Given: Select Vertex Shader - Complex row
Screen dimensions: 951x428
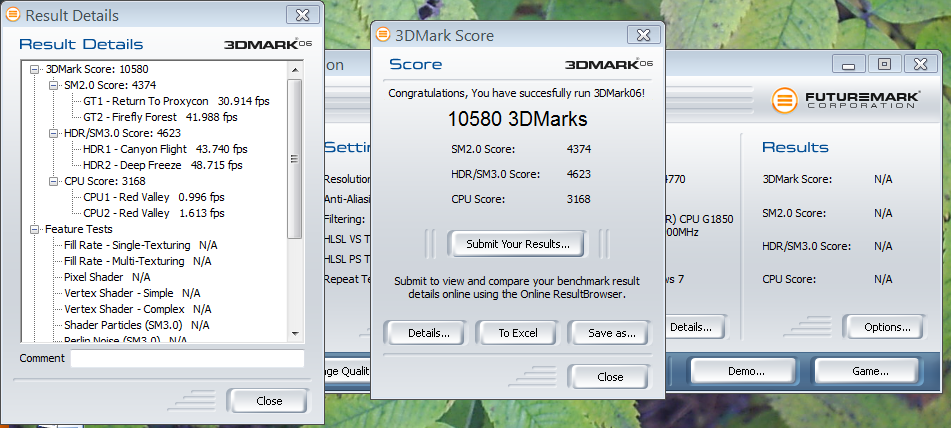Looking at the screenshot, I should click(138, 309).
